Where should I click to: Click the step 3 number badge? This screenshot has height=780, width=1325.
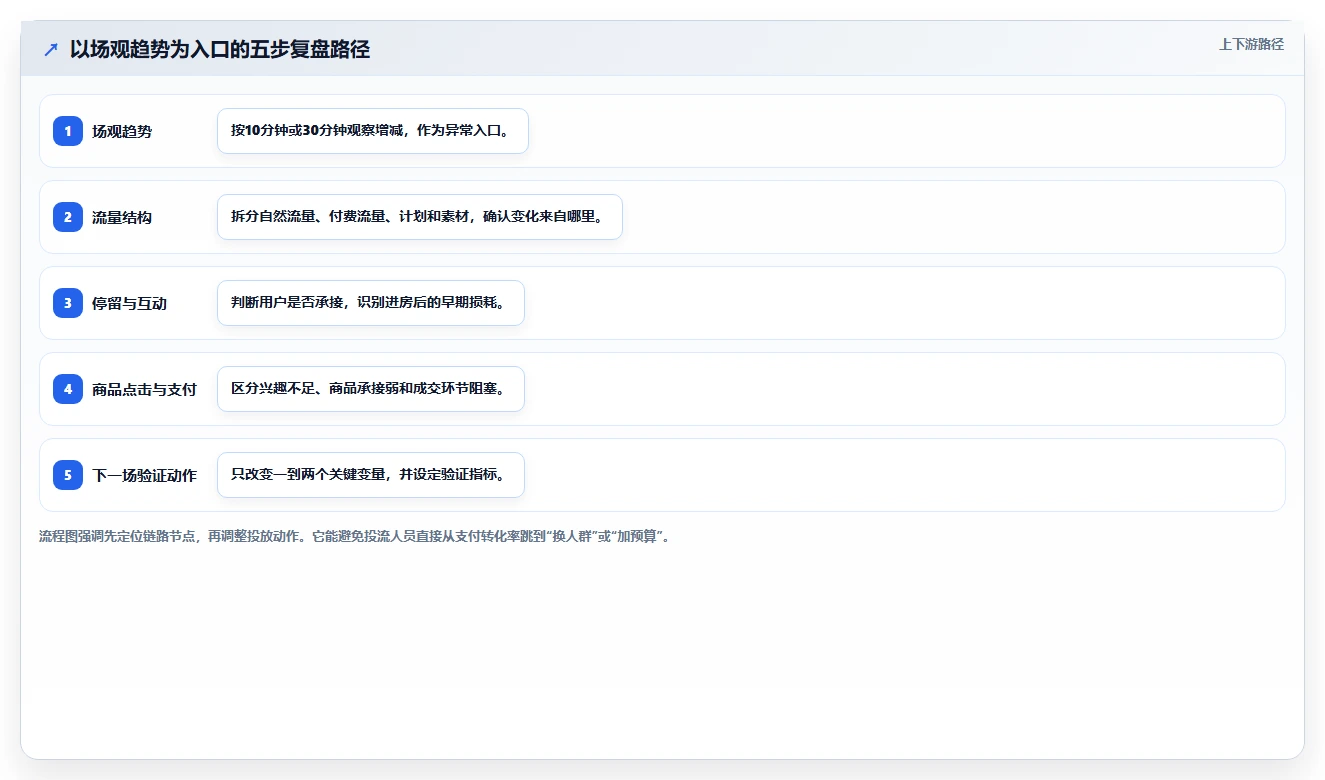tap(68, 303)
